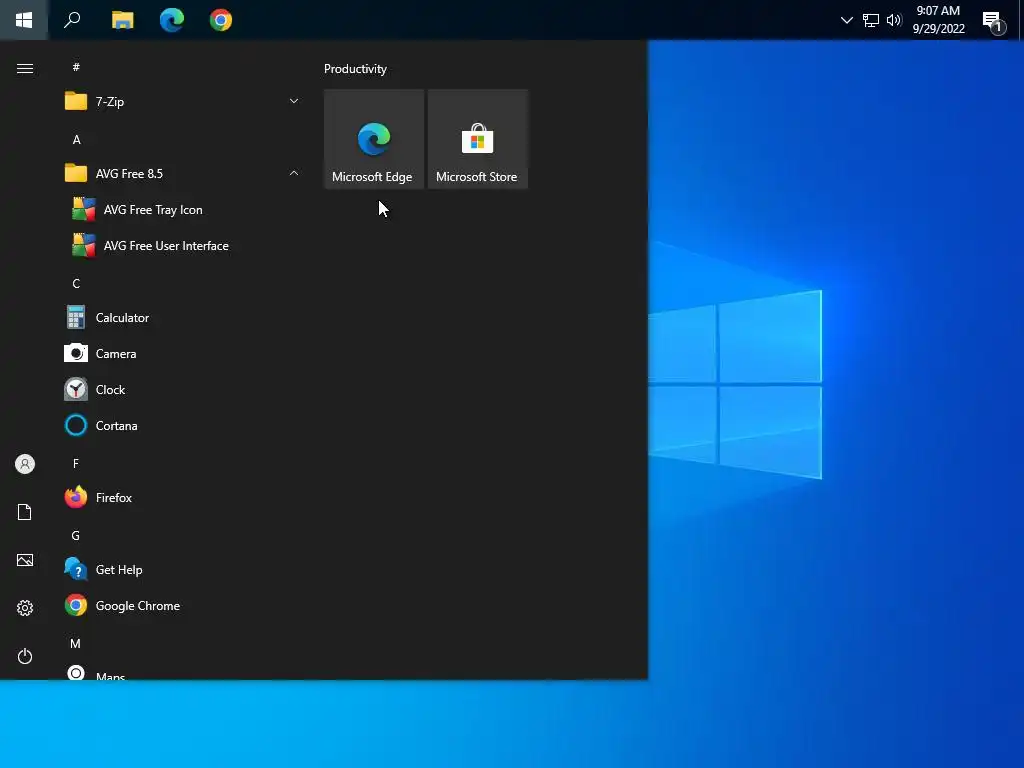The width and height of the screenshot is (1024, 768).
Task: Open the Clock app
Action: [x=182, y=389]
